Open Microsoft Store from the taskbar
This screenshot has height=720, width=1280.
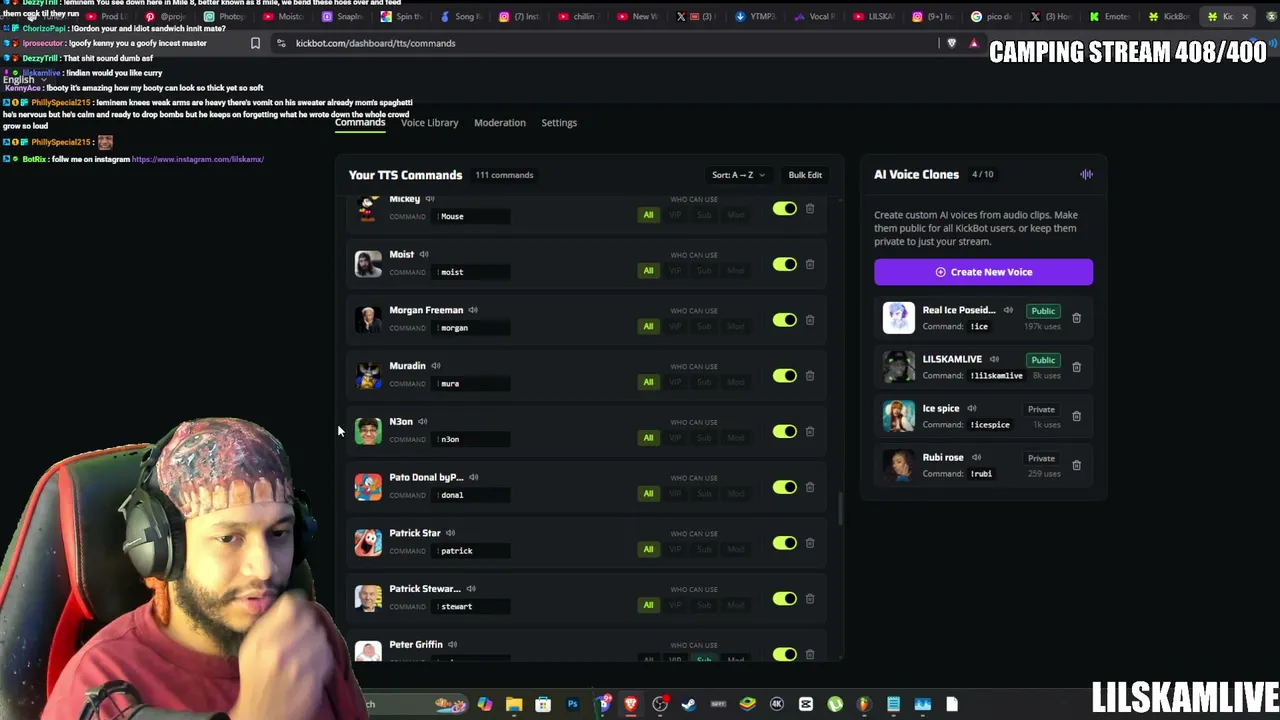pos(543,704)
